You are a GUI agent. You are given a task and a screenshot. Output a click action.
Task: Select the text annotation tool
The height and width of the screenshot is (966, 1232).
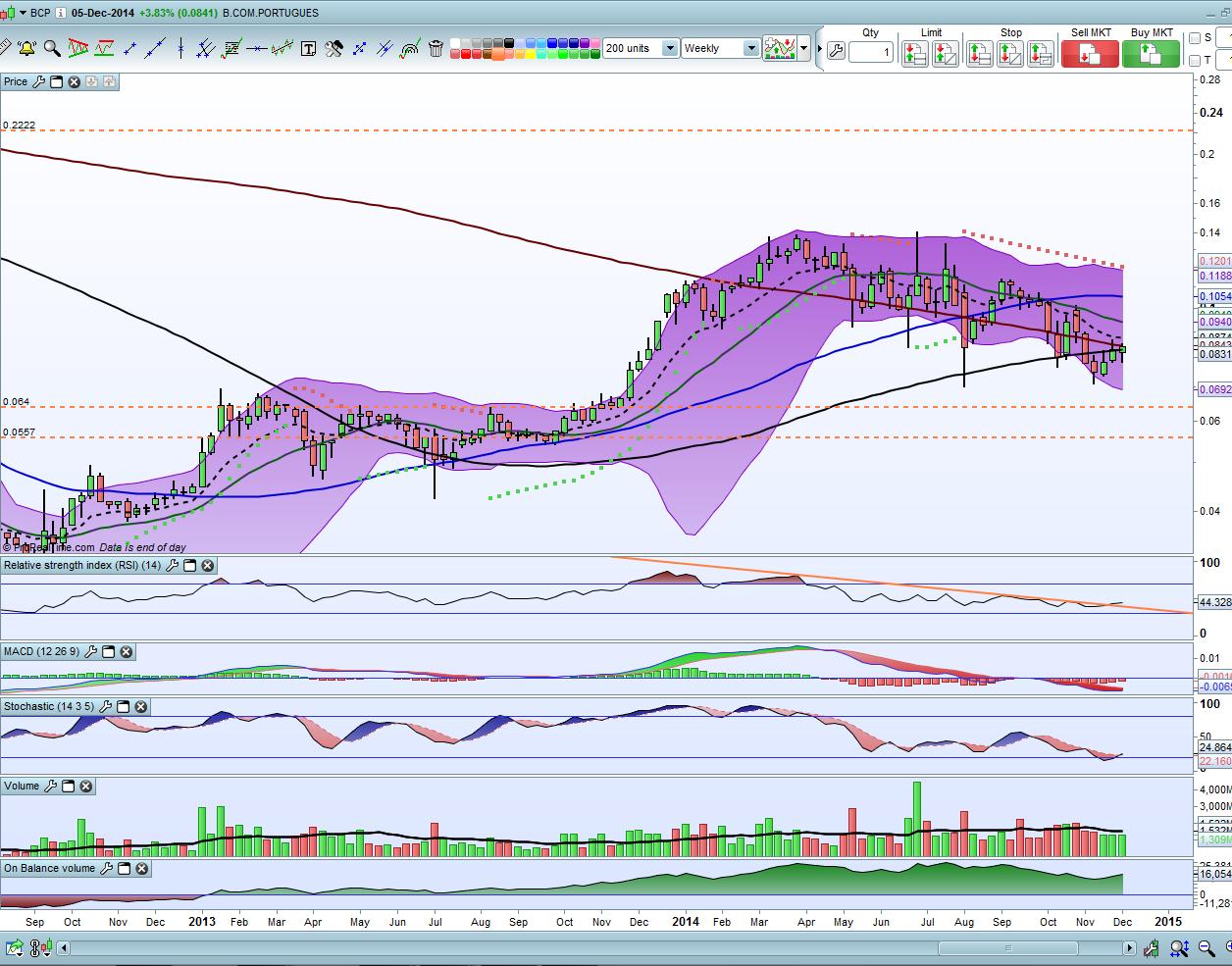click(308, 48)
